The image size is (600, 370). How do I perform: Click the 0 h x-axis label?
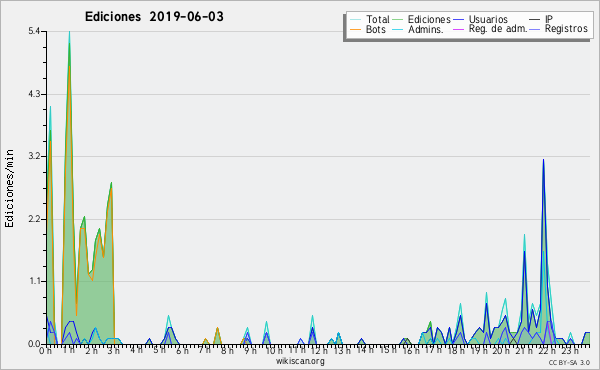coord(46,350)
